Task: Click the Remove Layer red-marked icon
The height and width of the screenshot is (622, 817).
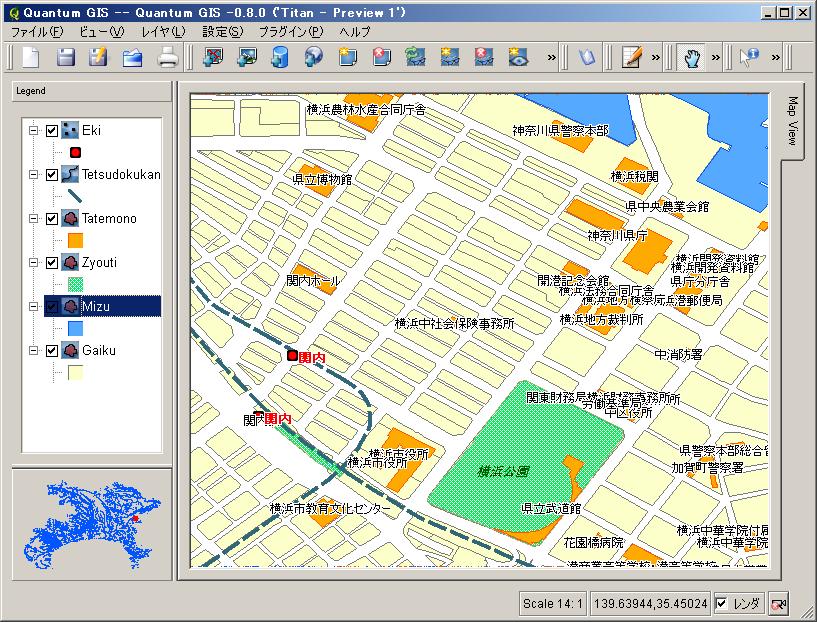Action: pos(381,57)
